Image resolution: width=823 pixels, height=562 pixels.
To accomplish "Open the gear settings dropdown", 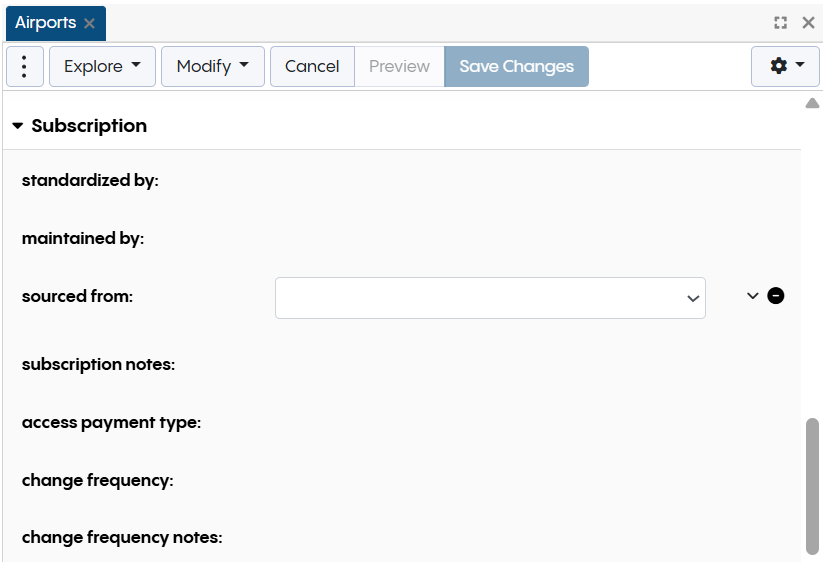I will tap(785, 66).
